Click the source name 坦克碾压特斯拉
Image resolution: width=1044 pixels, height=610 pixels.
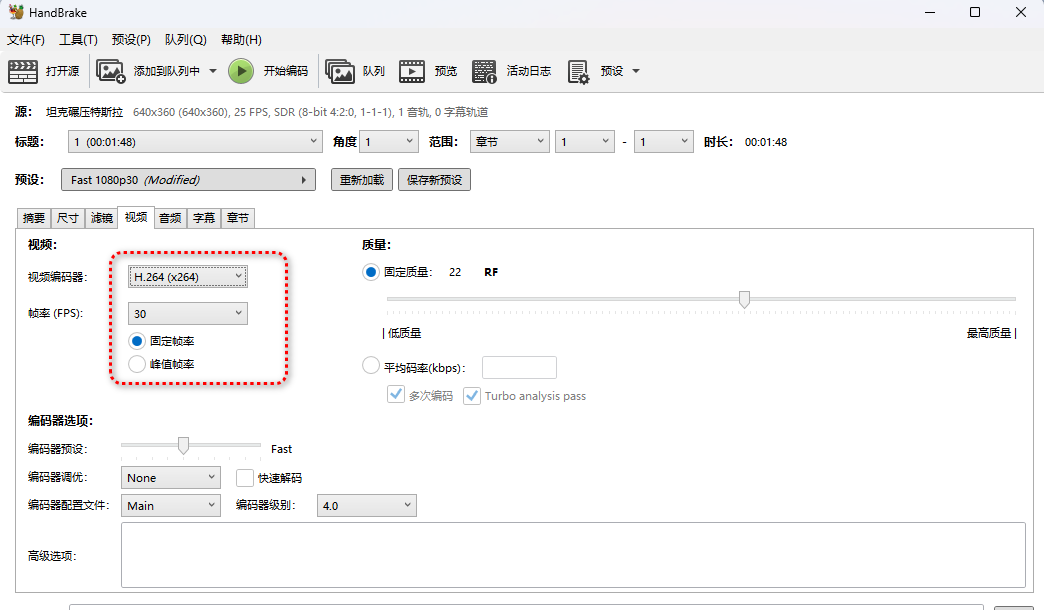pyautogui.click(x=85, y=112)
